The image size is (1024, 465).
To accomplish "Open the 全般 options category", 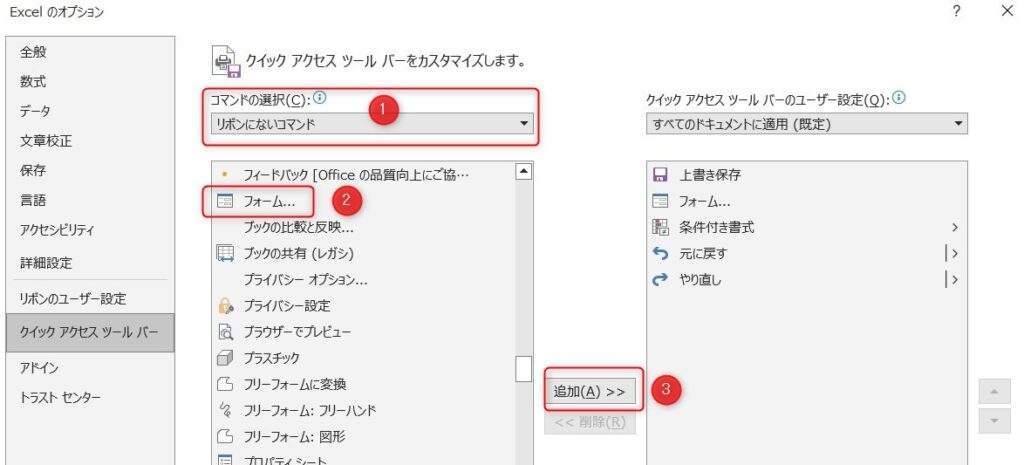I will 34,52.
